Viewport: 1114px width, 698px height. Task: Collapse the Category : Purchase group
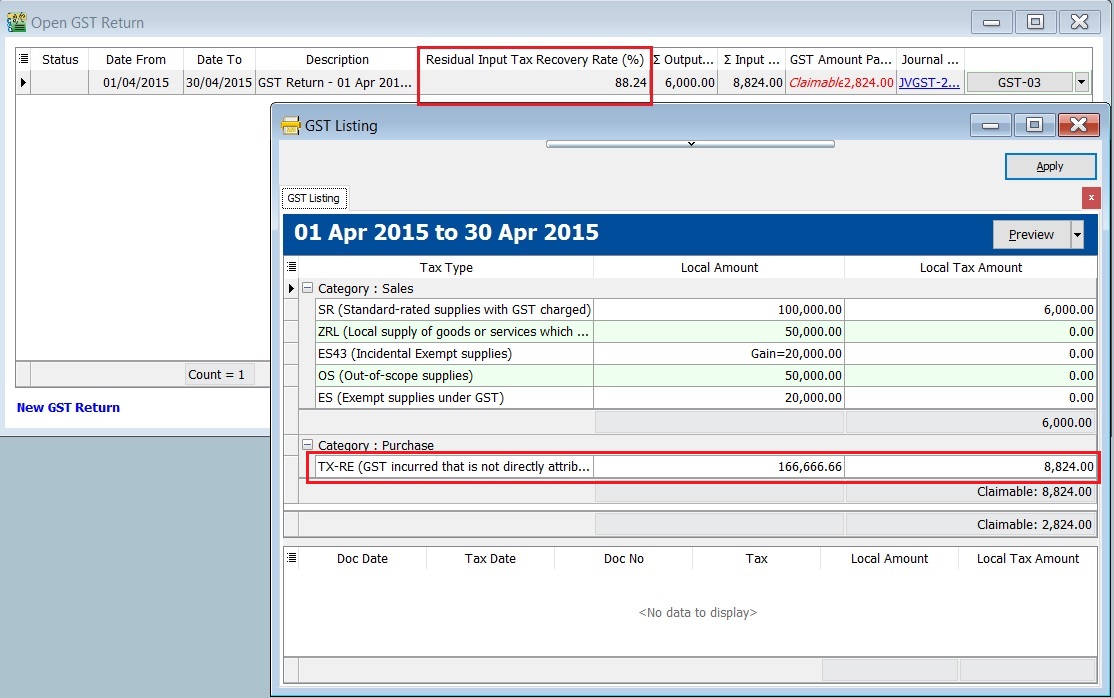click(308, 445)
